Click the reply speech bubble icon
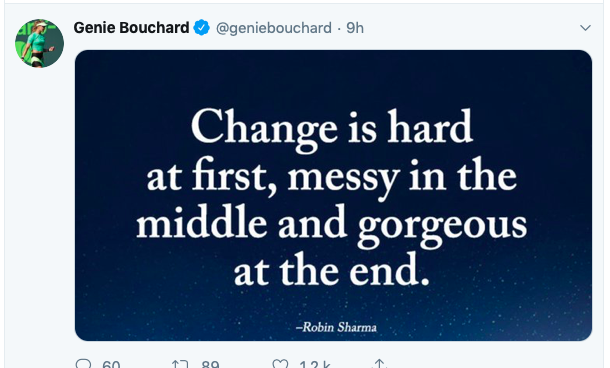This screenshot has height=368, width=610. [x=83, y=364]
